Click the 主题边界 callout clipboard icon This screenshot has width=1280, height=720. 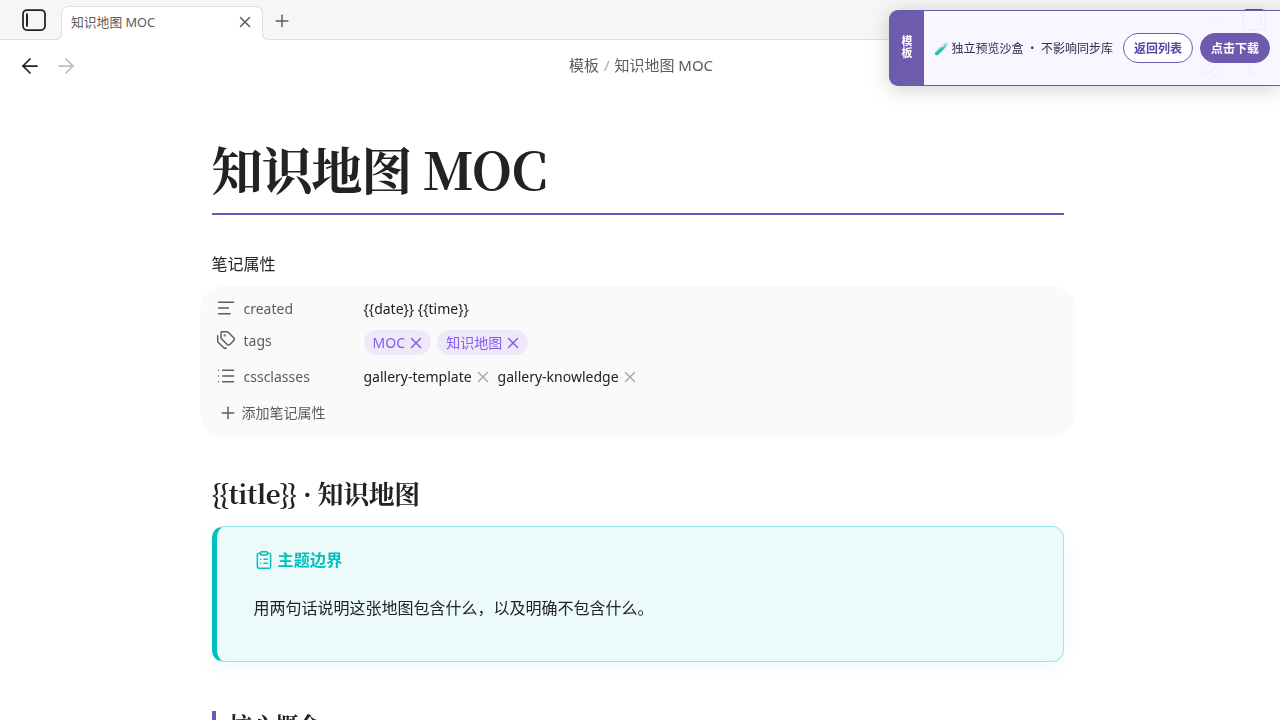[263, 560]
